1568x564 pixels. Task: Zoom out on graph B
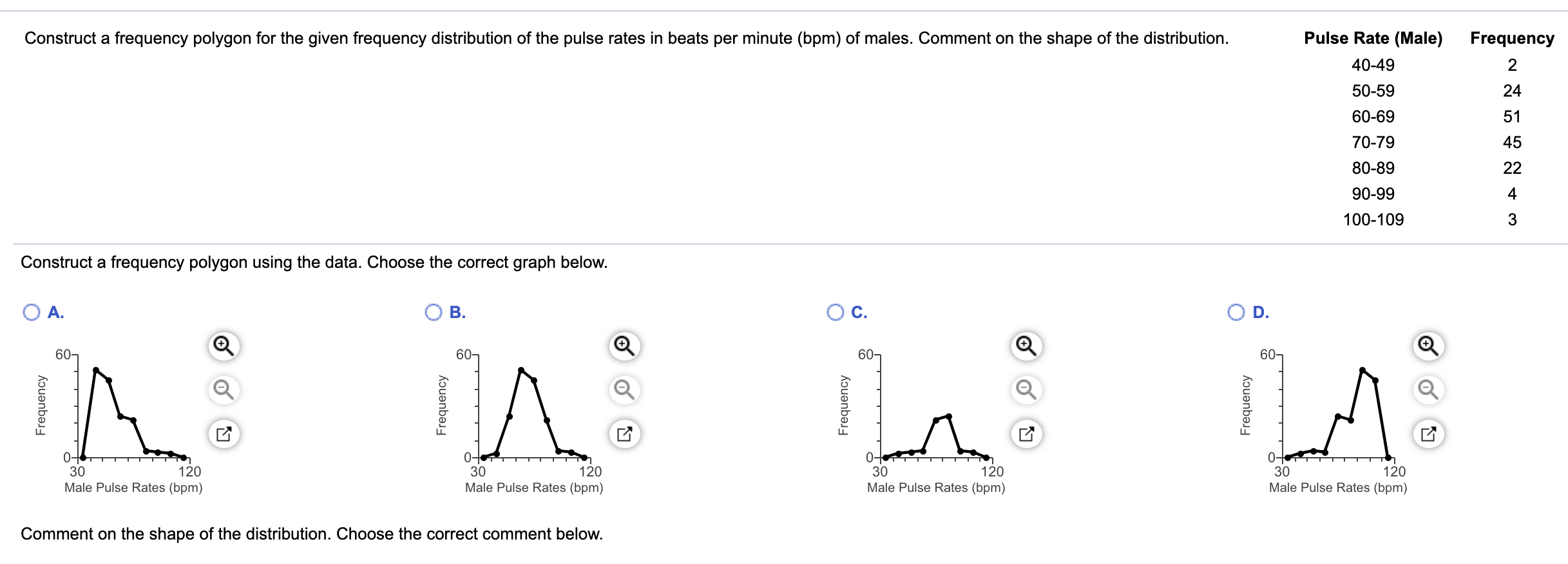pos(622,390)
